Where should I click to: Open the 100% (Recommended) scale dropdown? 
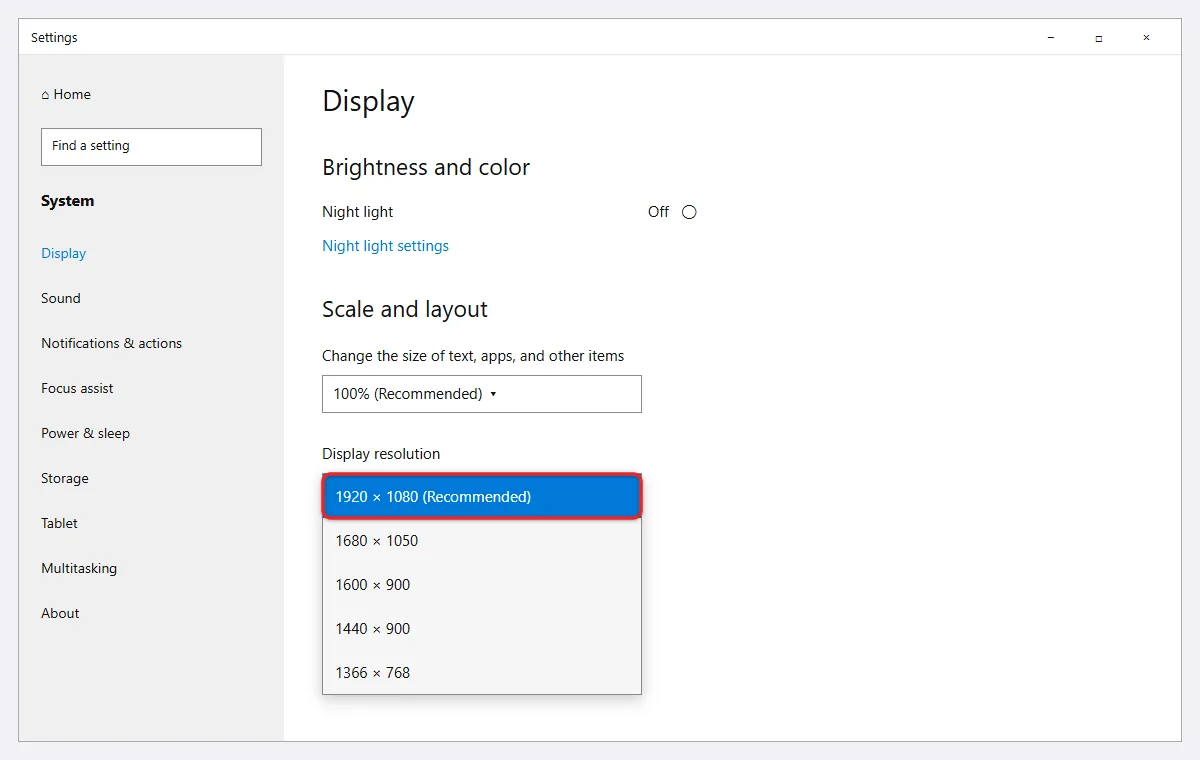[x=482, y=394]
